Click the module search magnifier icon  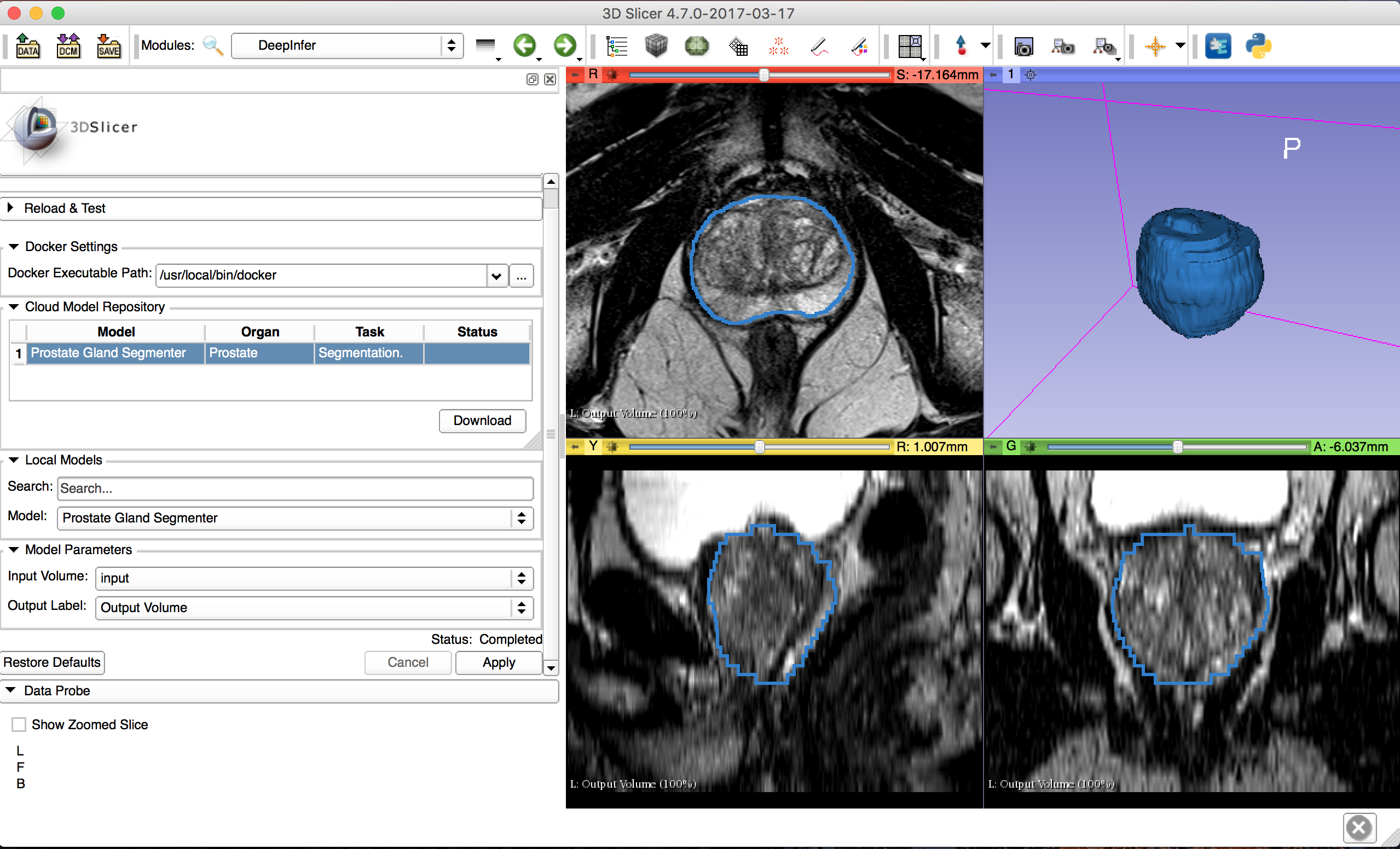pyautogui.click(x=213, y=45)
